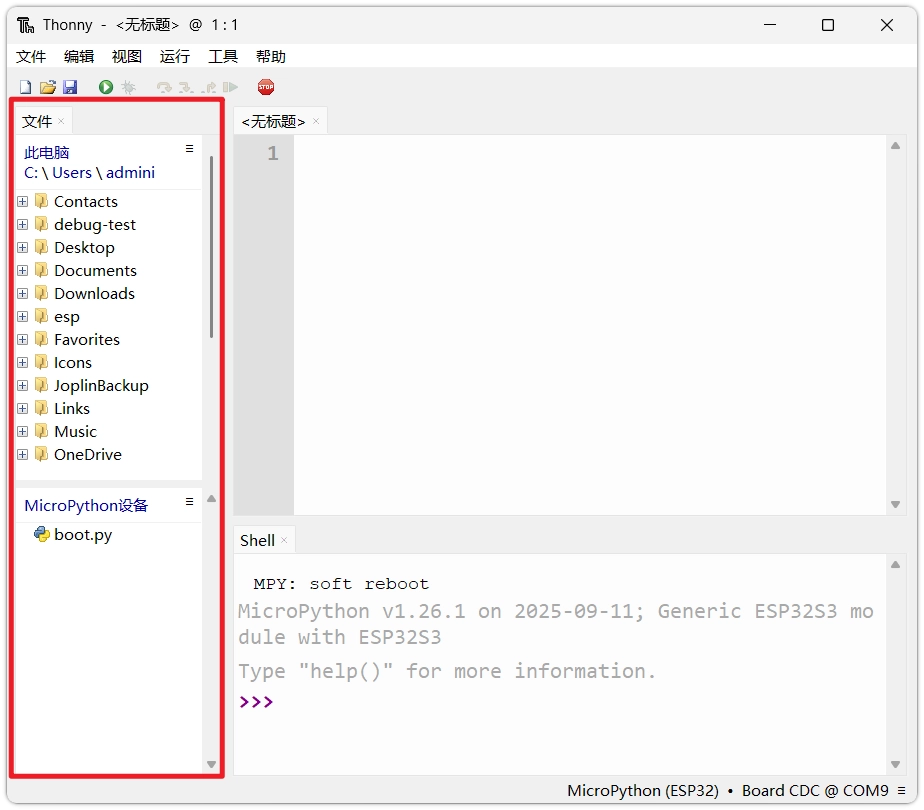Switch to the Shell tab
This screenshot has width=924, height=810.
257,540
